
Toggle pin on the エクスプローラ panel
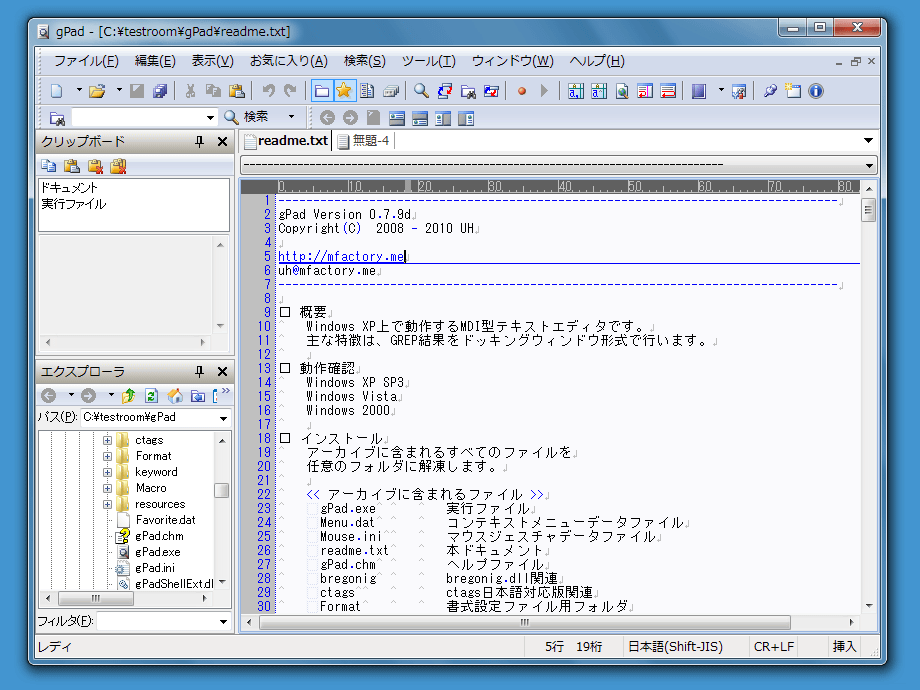pos(199,371)
